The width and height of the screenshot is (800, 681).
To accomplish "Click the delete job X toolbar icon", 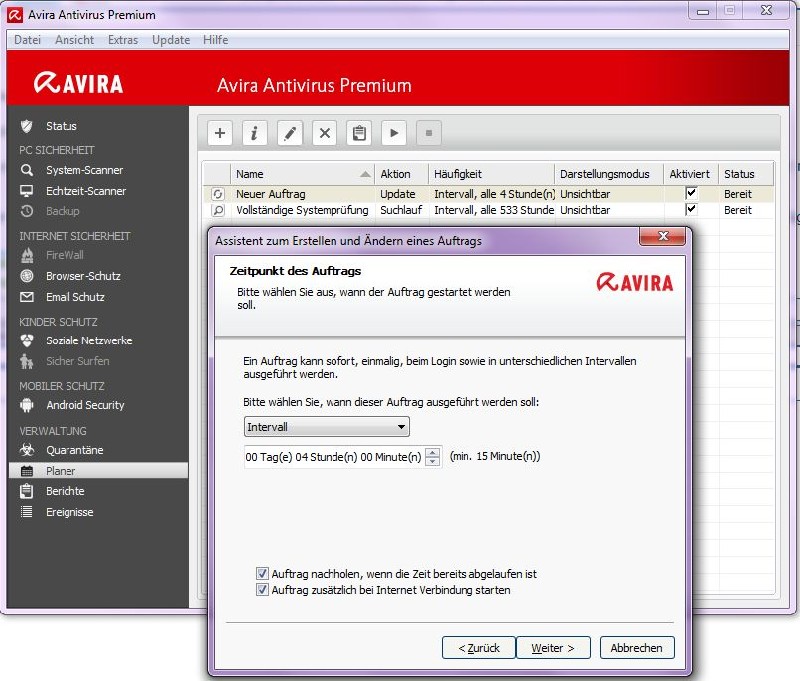I will point(324,133).
